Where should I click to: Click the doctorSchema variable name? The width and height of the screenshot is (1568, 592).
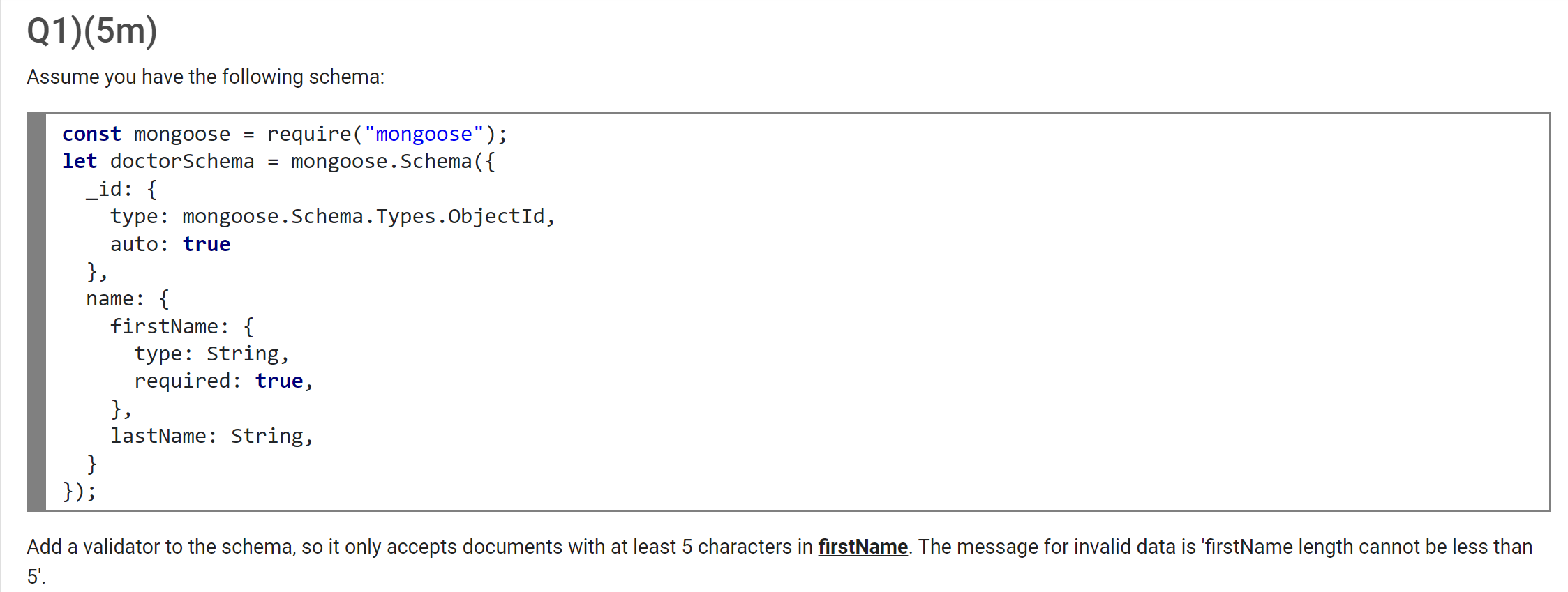click(x=182, y=161)
